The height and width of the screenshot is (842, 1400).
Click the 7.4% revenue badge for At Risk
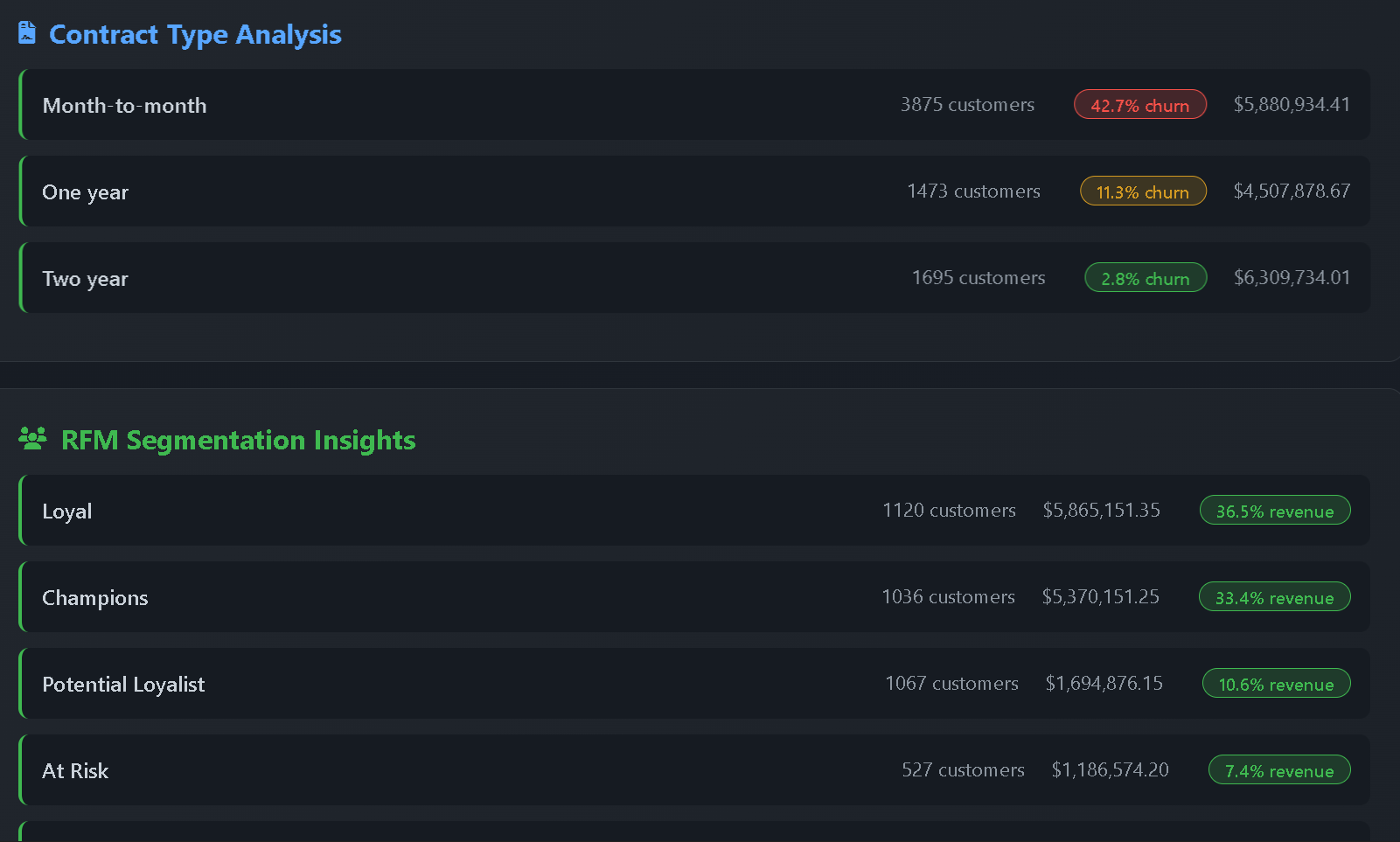tap(1278, 770)
